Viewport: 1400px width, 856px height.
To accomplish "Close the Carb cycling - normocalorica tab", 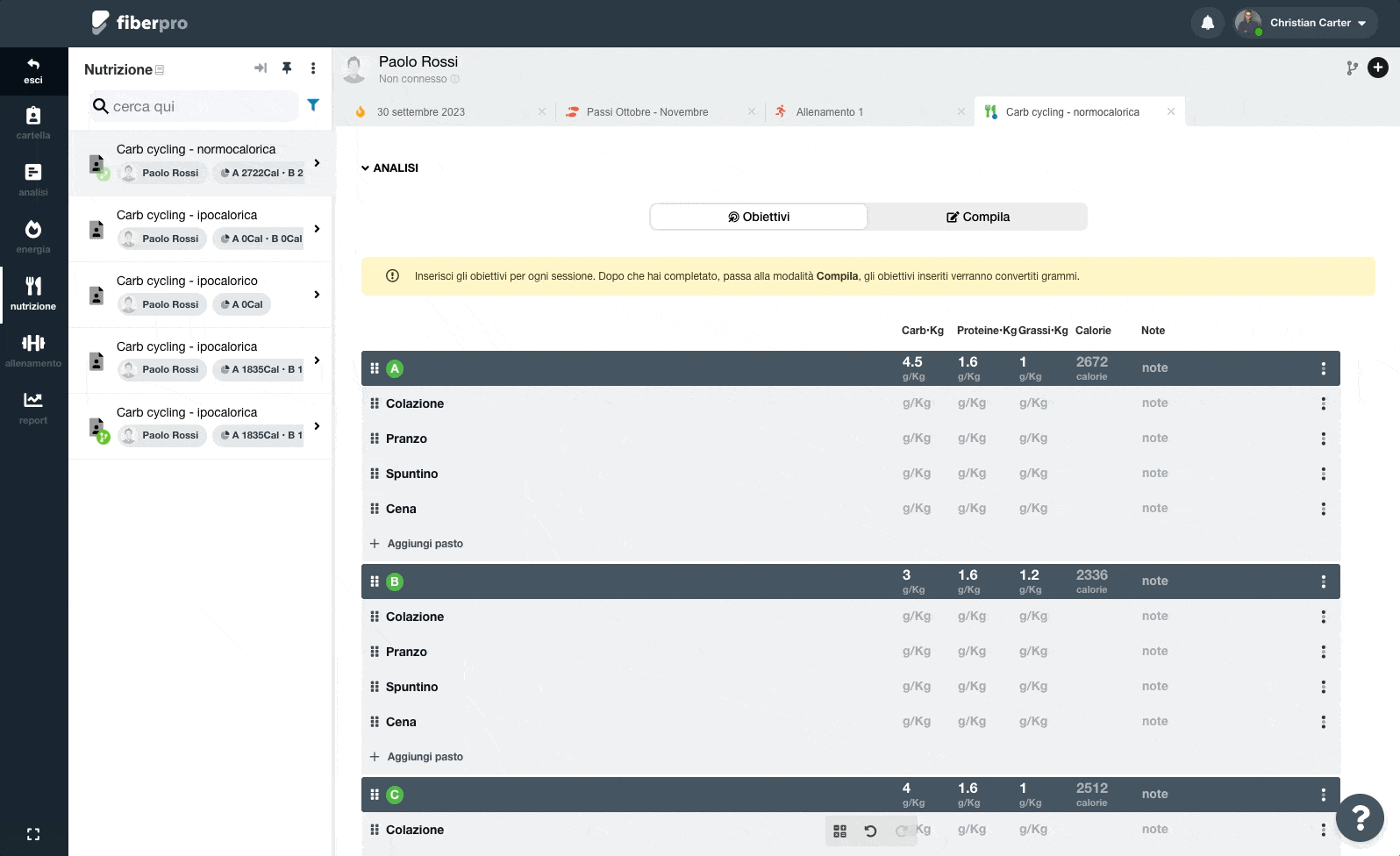I will pos(1171,111).
